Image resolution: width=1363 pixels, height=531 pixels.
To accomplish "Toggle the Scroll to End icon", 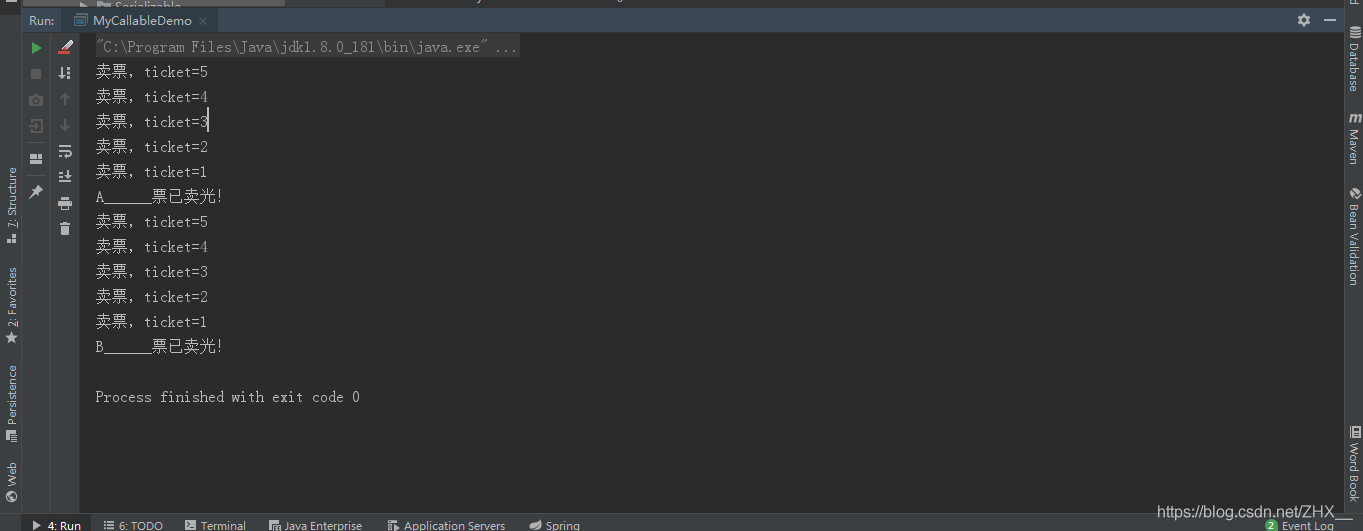I will (x=65, y=176).
